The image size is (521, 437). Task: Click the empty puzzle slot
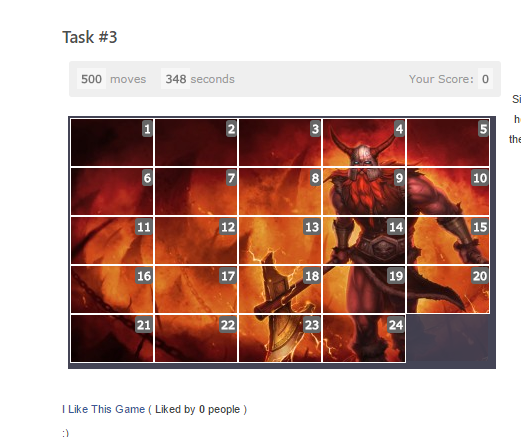(448, 338)
